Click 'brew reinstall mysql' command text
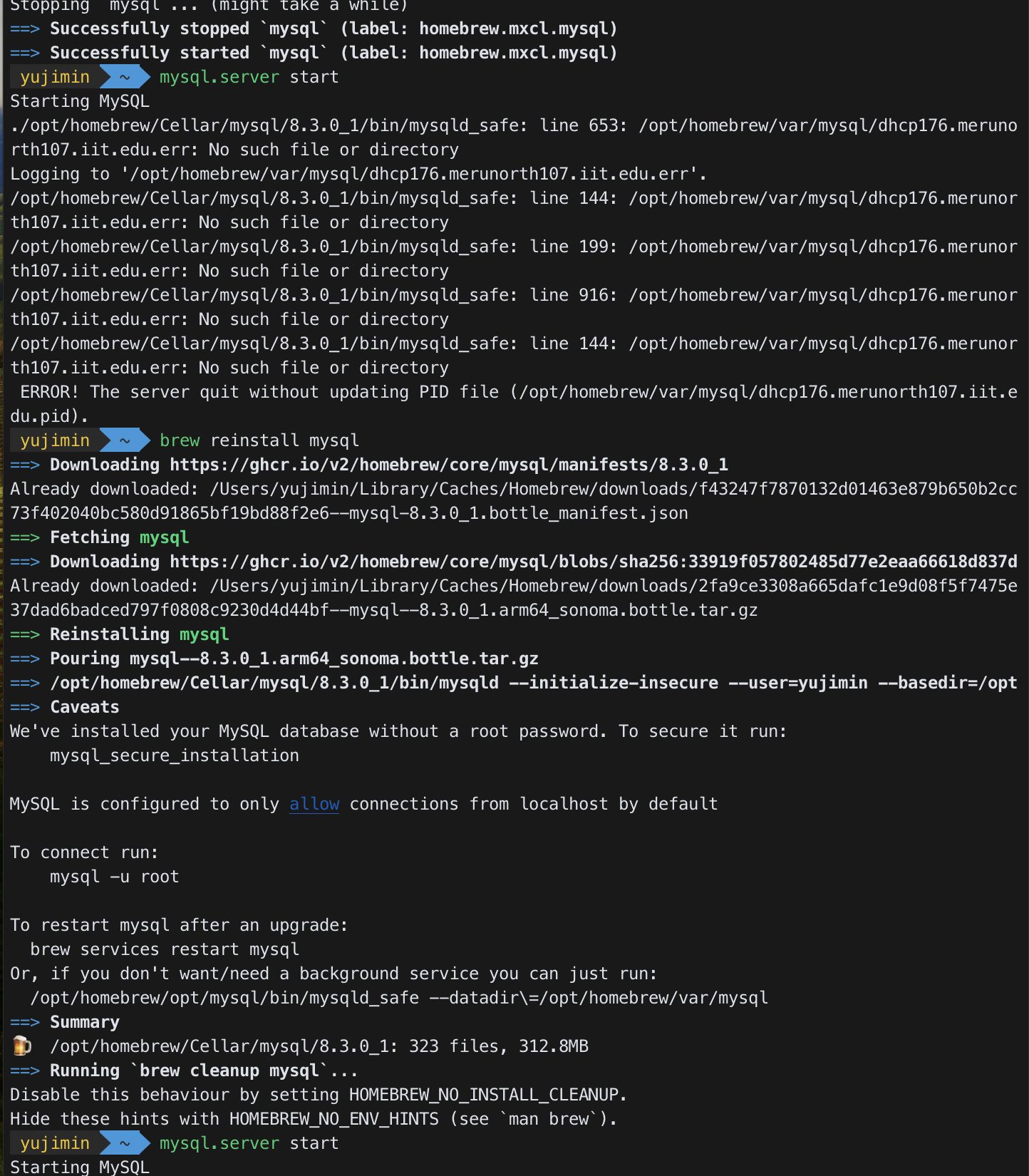Image resolution: width=1029 pixels, height=1176 pixels. 259,440
